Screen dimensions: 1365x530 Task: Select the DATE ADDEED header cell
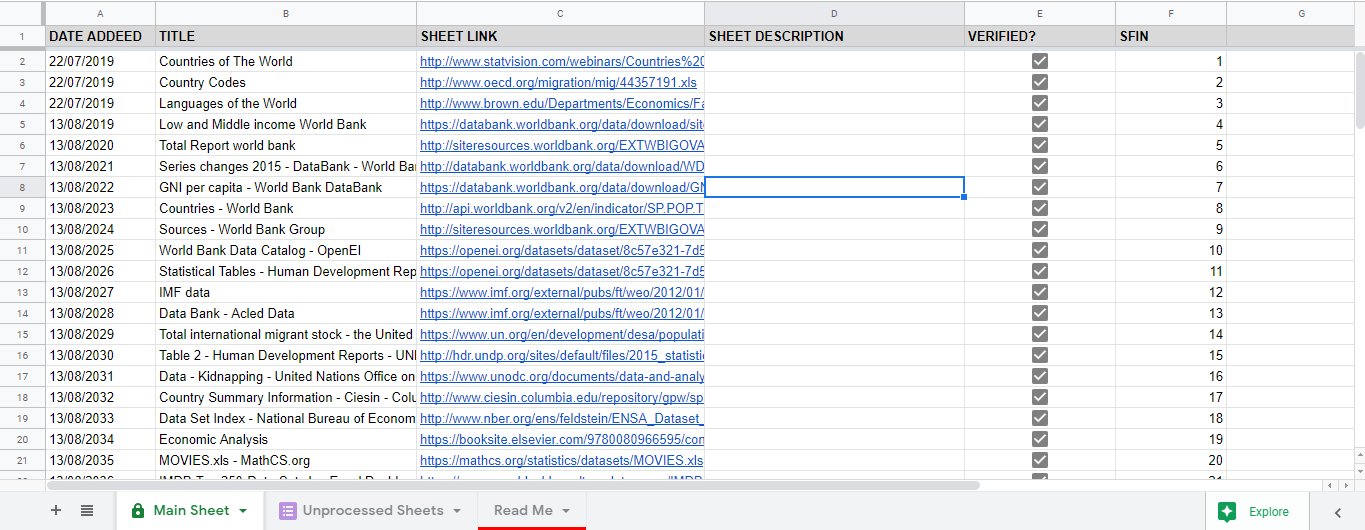pos(100,36)
